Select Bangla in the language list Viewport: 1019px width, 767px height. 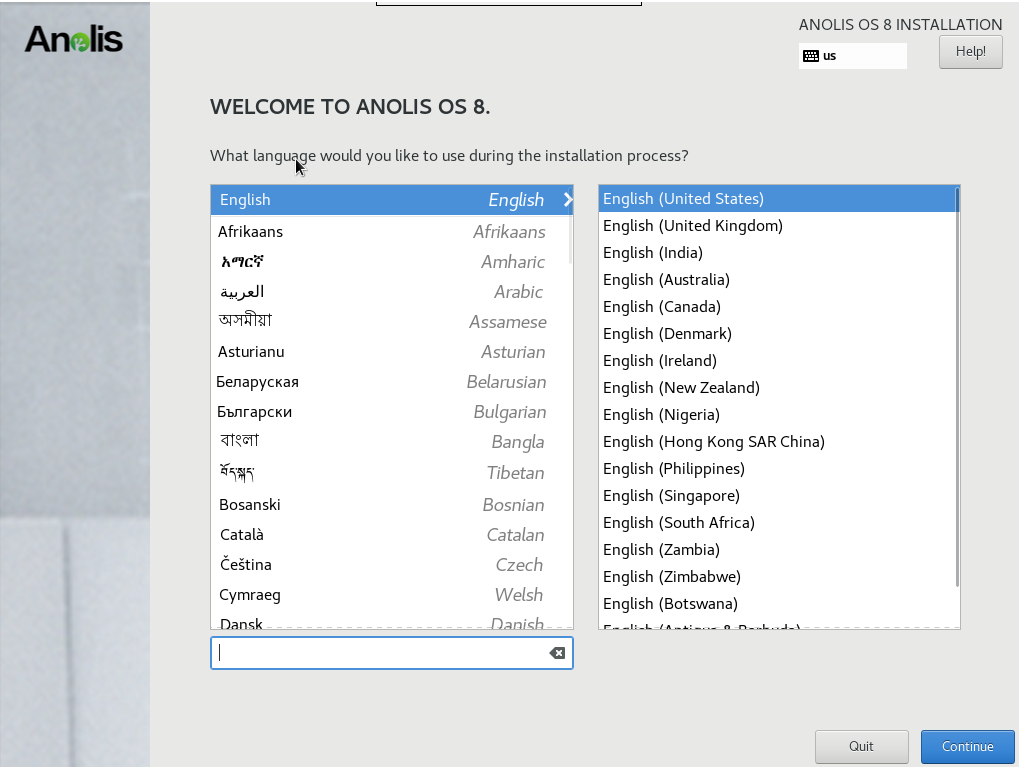[x=391, y=441]
